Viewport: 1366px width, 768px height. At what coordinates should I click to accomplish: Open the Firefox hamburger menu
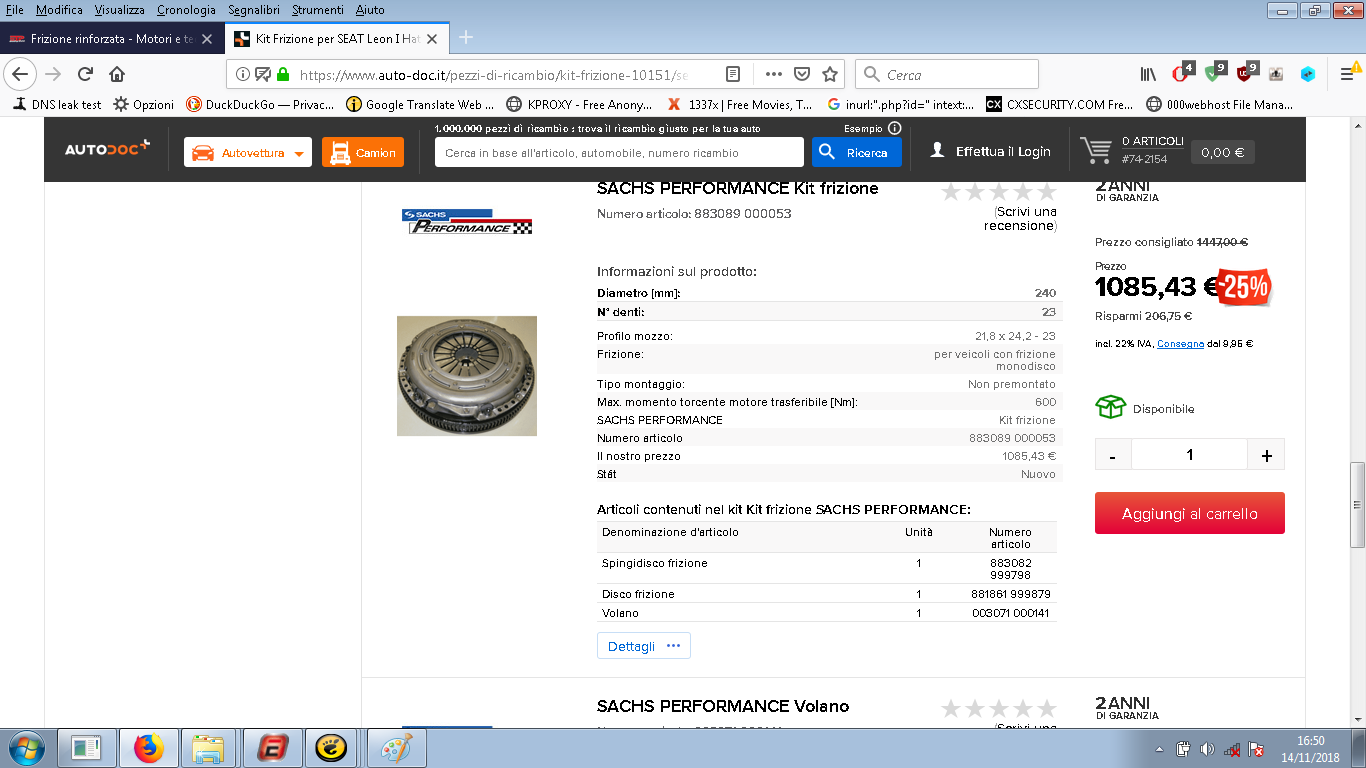(x=1347, y=74)
